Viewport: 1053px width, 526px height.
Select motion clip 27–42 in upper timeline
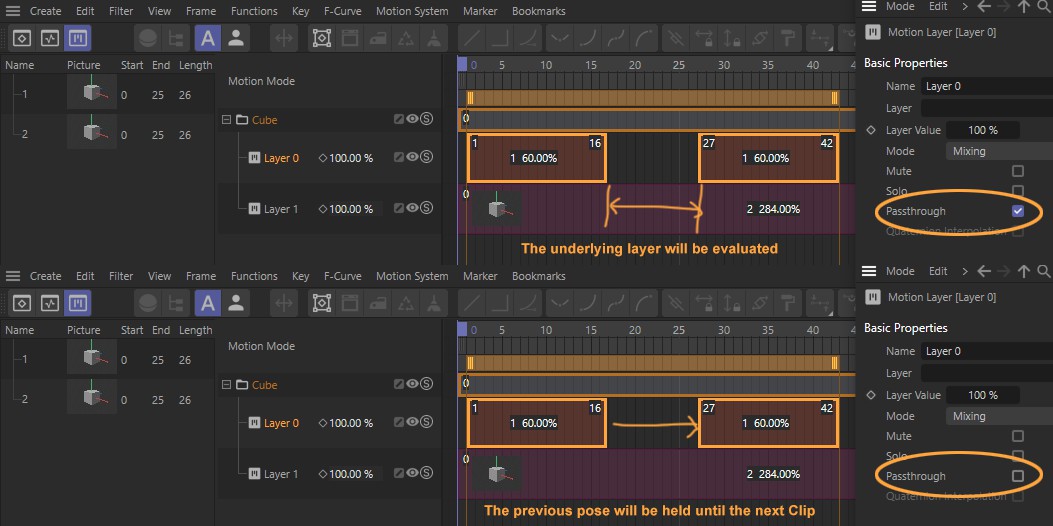(x=768, y=158)
